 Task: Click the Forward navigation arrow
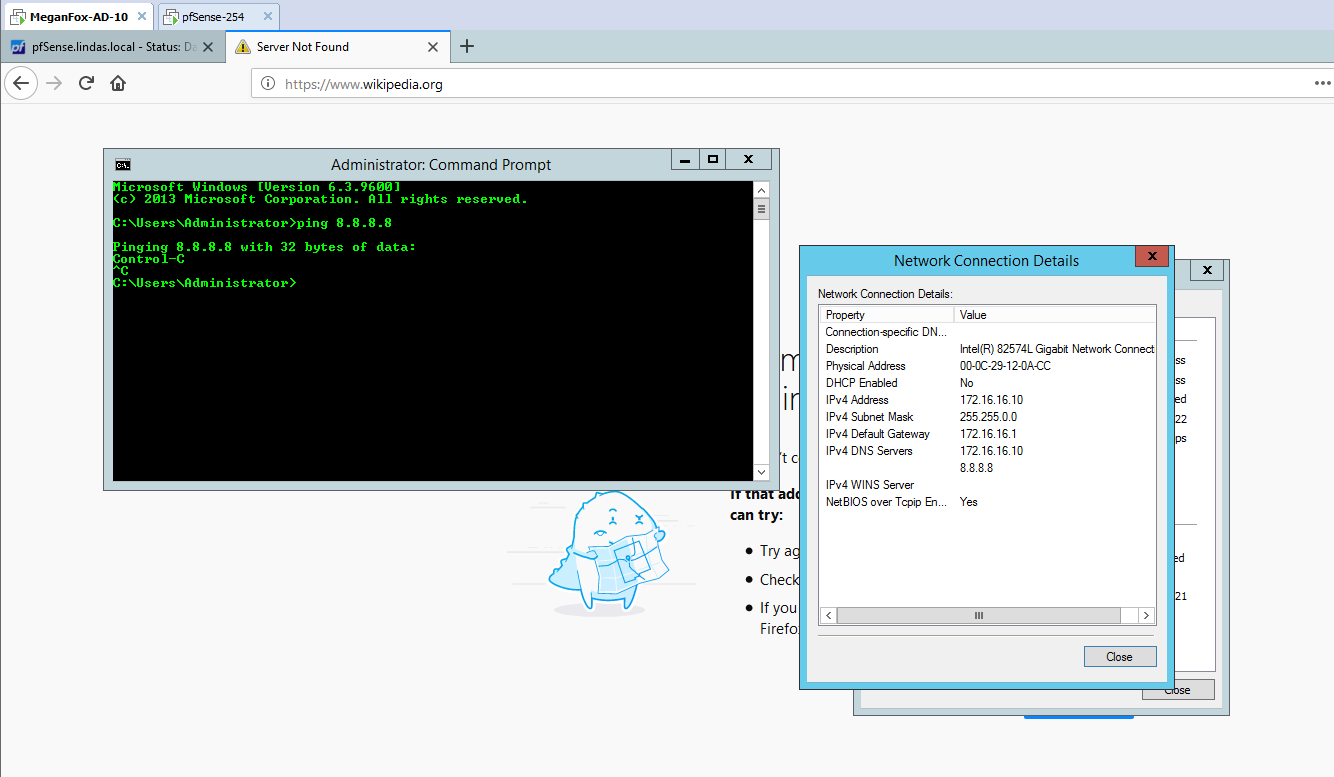(54, 84)
